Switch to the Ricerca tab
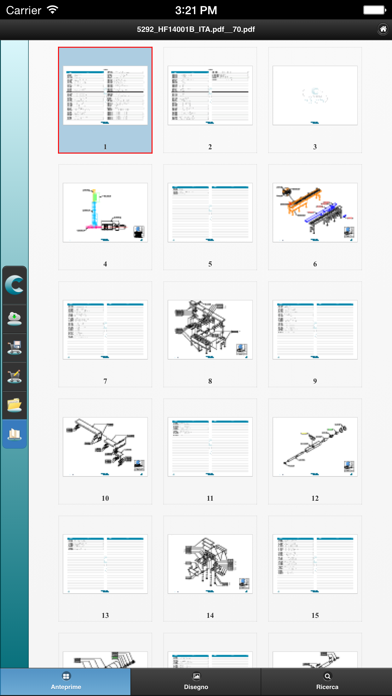Image resolution: width=392 pixels, height=696 pixels. pos(327,682)
